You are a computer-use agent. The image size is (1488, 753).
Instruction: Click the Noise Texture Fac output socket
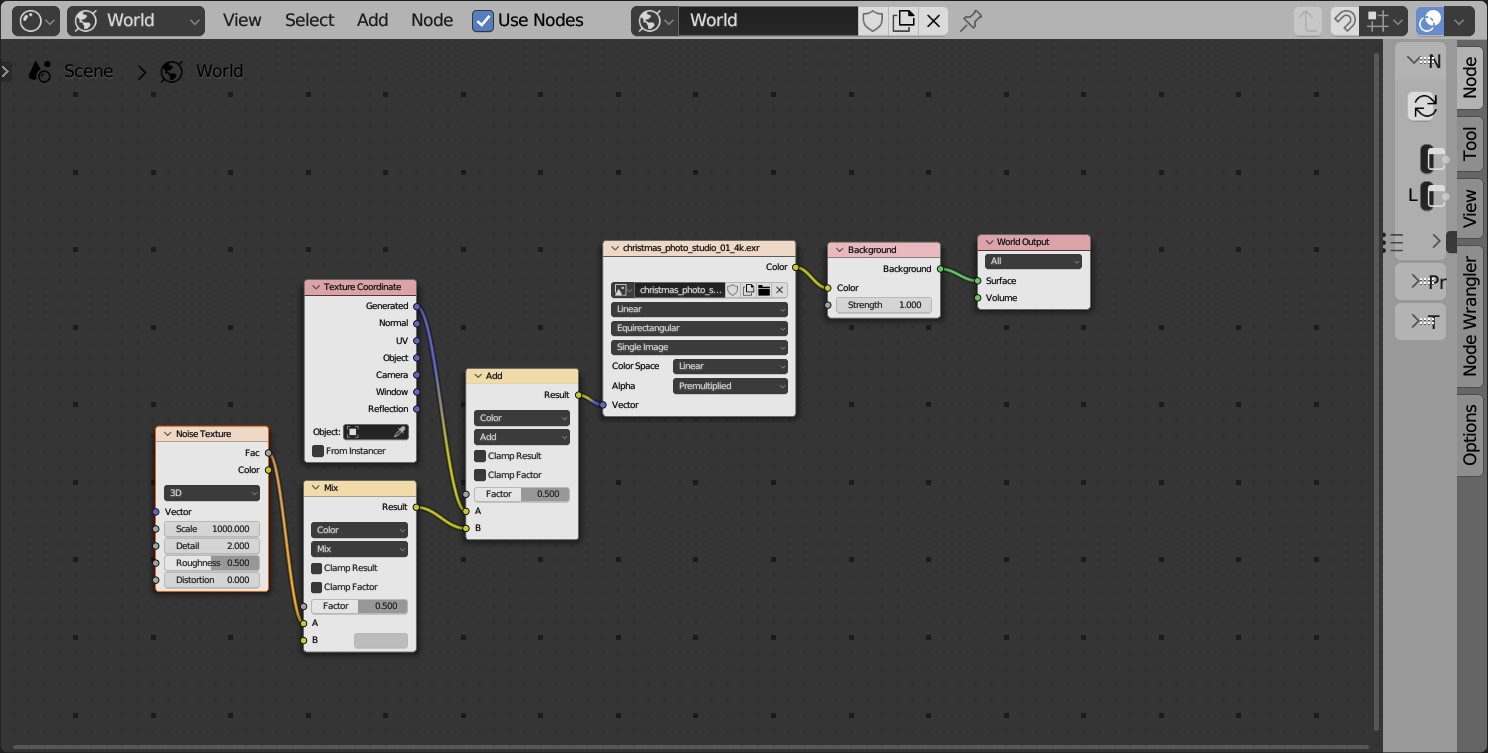[268, 453]
